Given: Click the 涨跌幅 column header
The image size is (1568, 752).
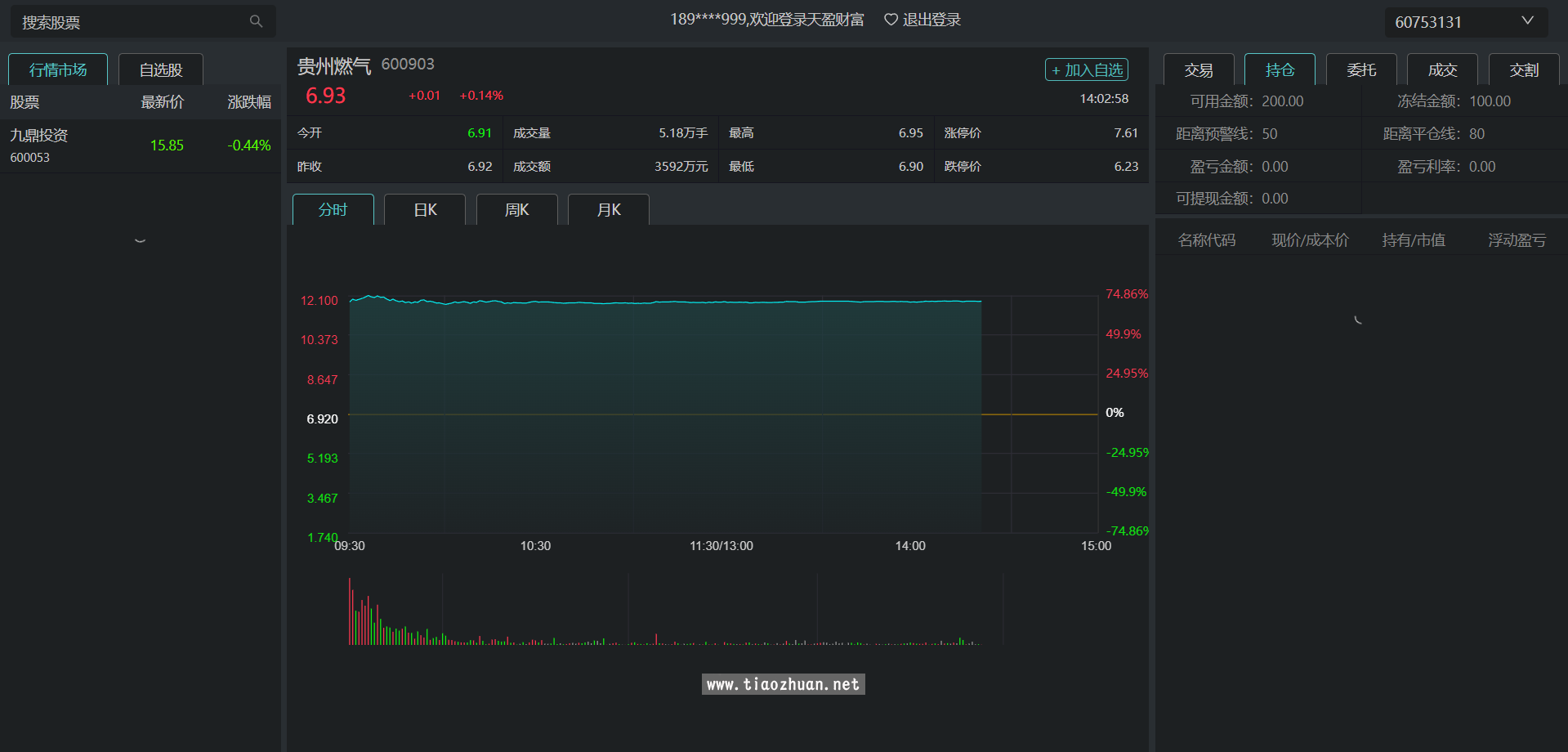Looking at the screenshot, I should click(x=248, y=102).
